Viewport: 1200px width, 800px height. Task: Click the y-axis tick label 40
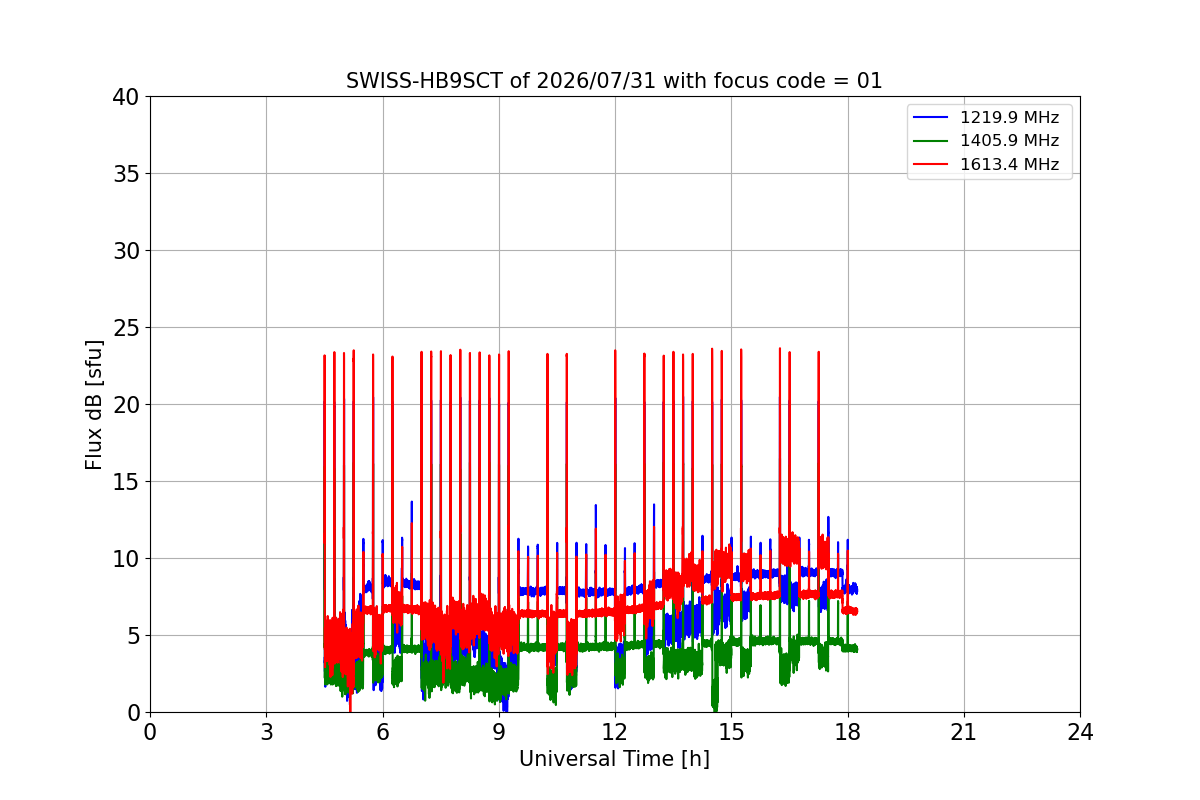[x=127, y=97]
